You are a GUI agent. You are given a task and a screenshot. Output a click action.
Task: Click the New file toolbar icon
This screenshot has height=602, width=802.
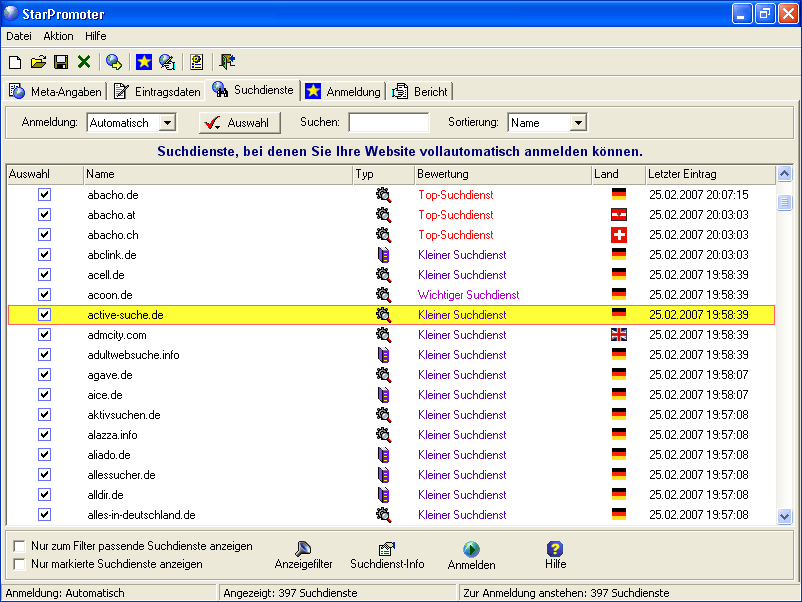pyautogui.click(x=15, y=62)
